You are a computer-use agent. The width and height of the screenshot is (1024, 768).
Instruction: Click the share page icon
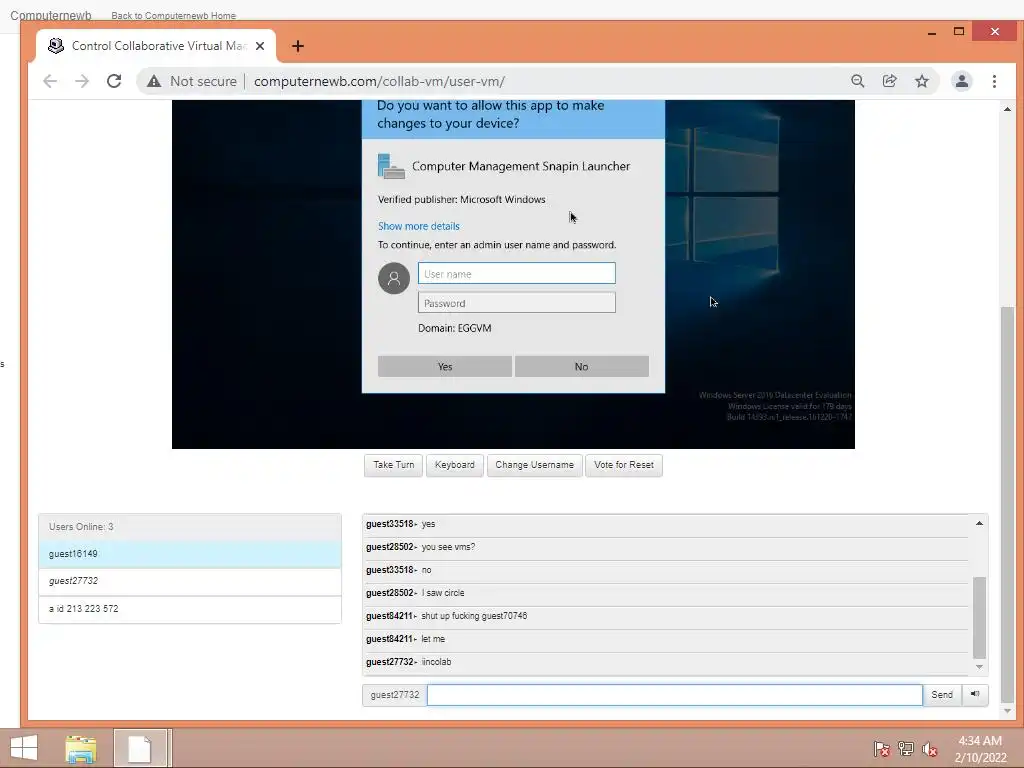point(889,81)
